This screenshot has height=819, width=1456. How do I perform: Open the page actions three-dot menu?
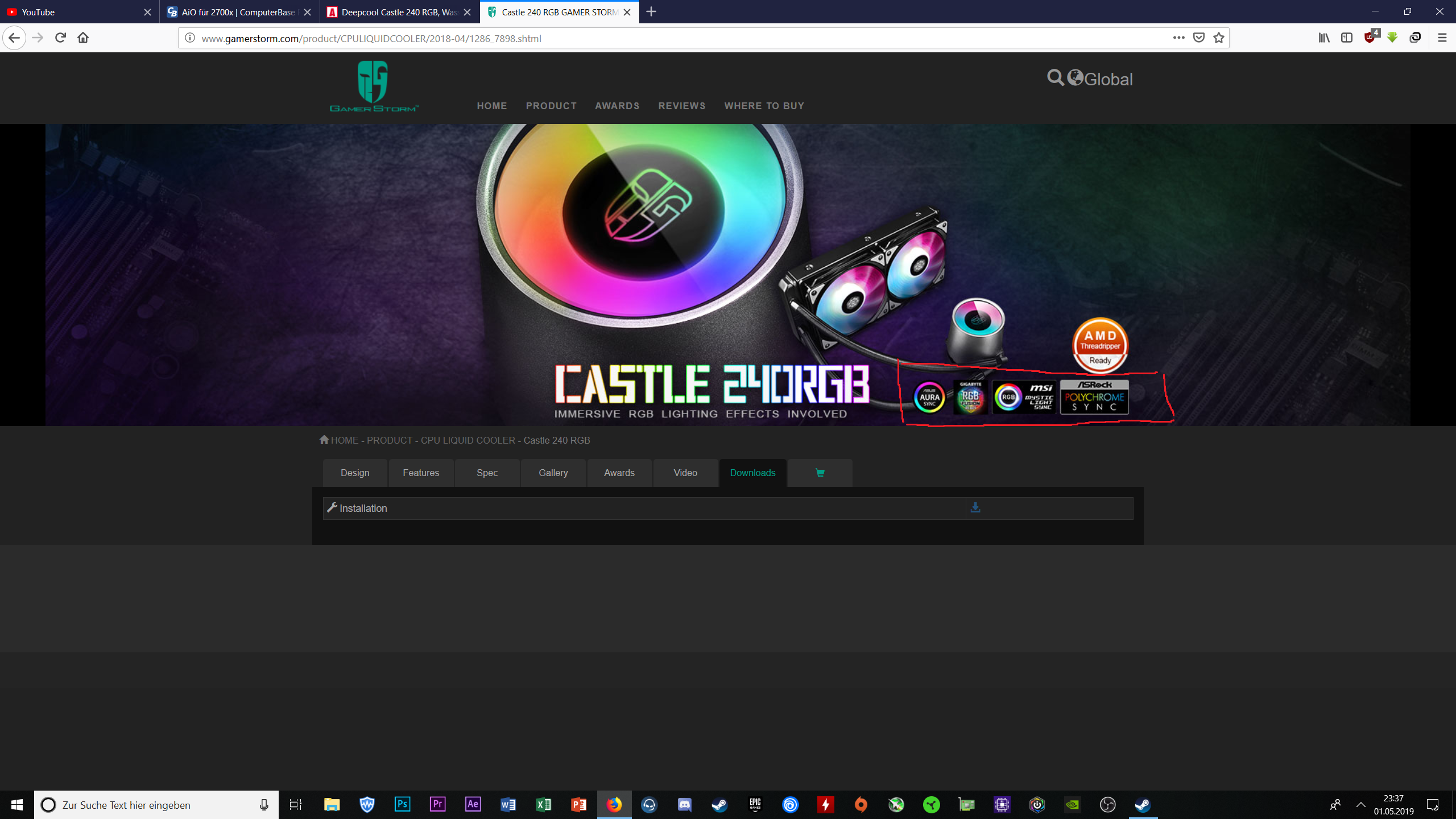tap(1178, 38)
